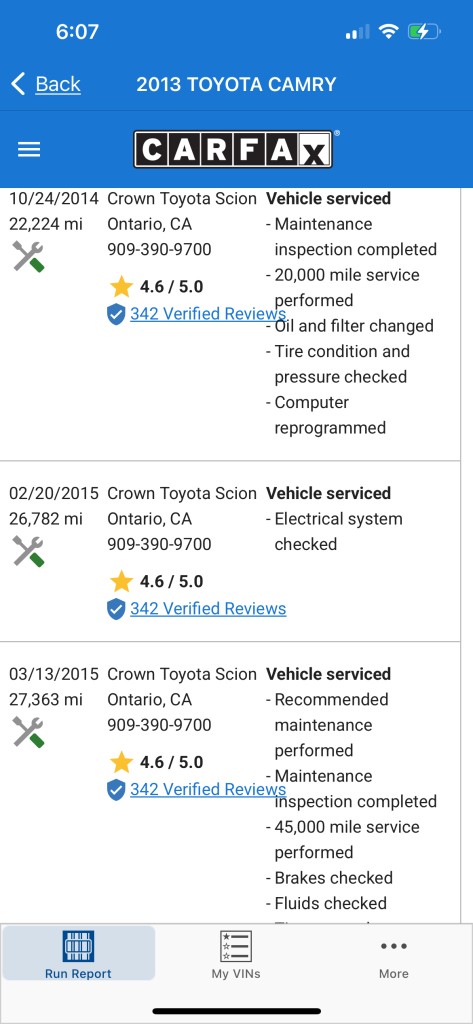Tap the gold star rating in 02/20/2015 entry
This screenshot has height=1024, width=473.
coord(121,581)
